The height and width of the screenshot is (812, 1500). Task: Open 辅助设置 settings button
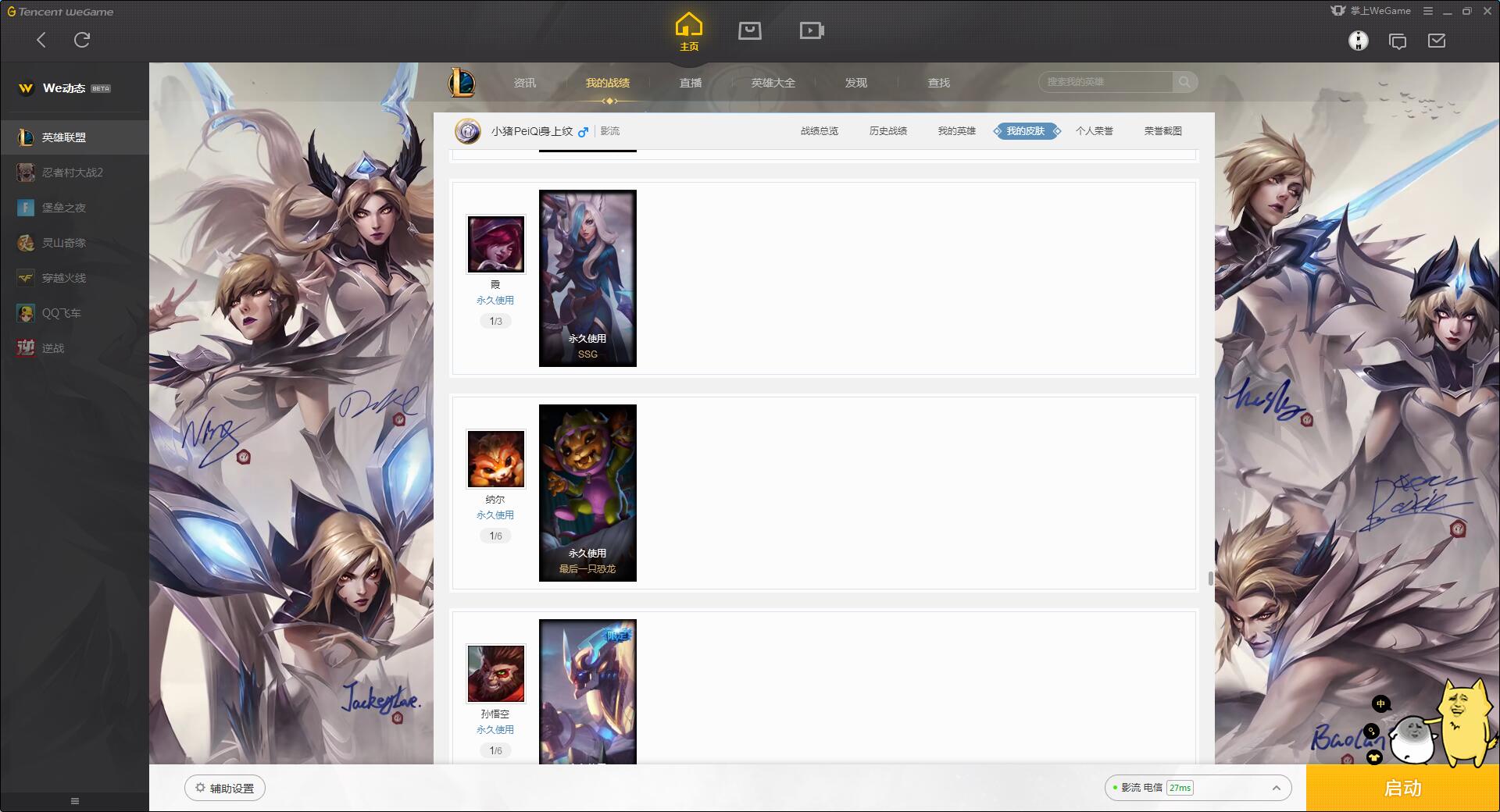click(x=225, y=789)
